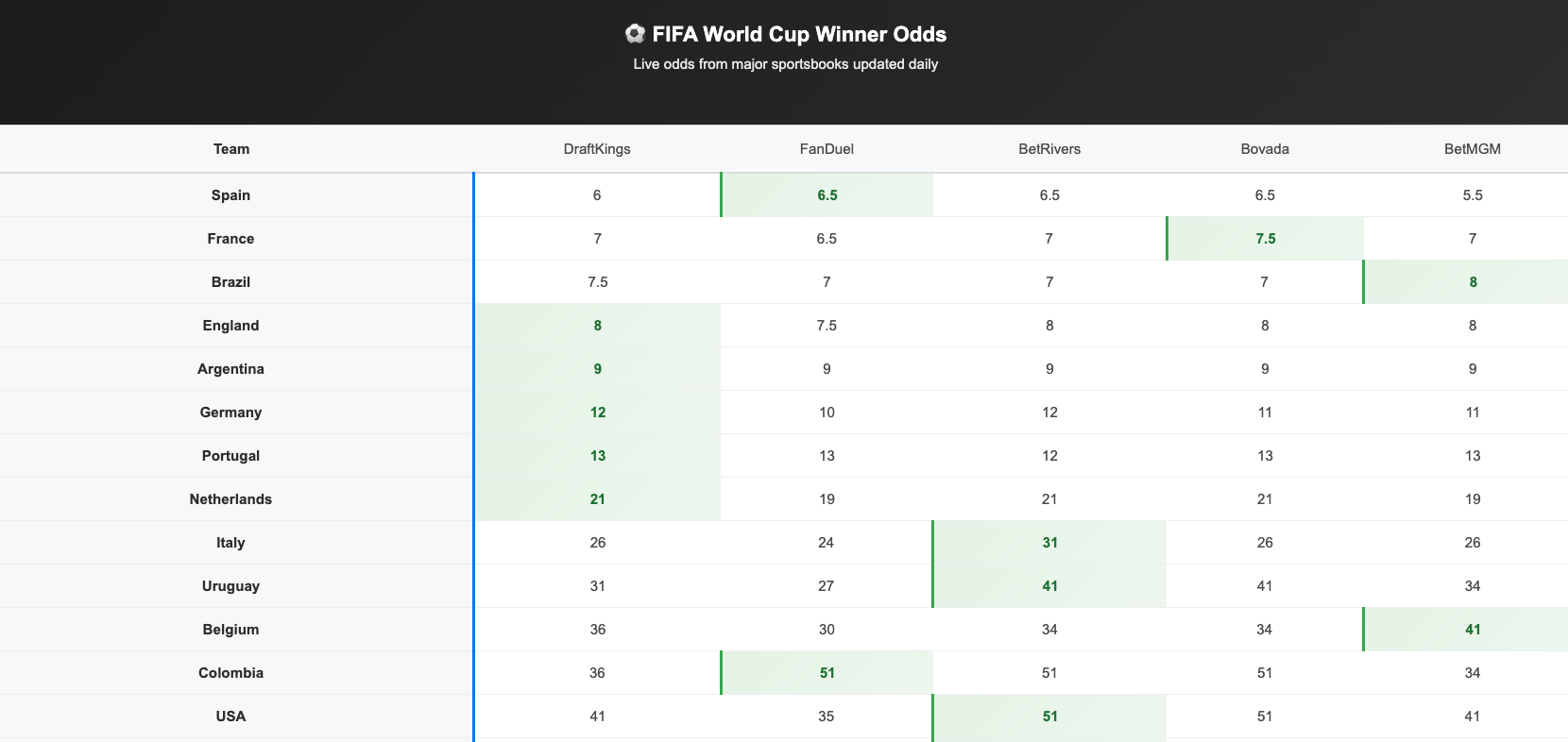Click France's highlighted Bovada 7.5 odds
Image resolution: width=1568 pixels, height=742 pixels.
coord(1266,239)
